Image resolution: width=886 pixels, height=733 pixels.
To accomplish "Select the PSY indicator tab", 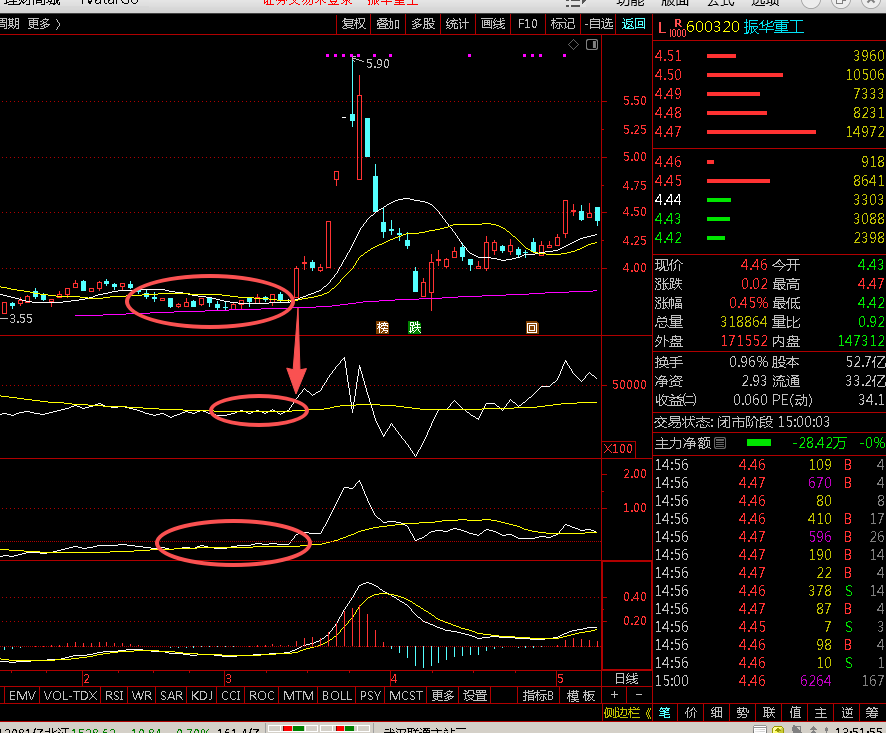I will point(371,695).
